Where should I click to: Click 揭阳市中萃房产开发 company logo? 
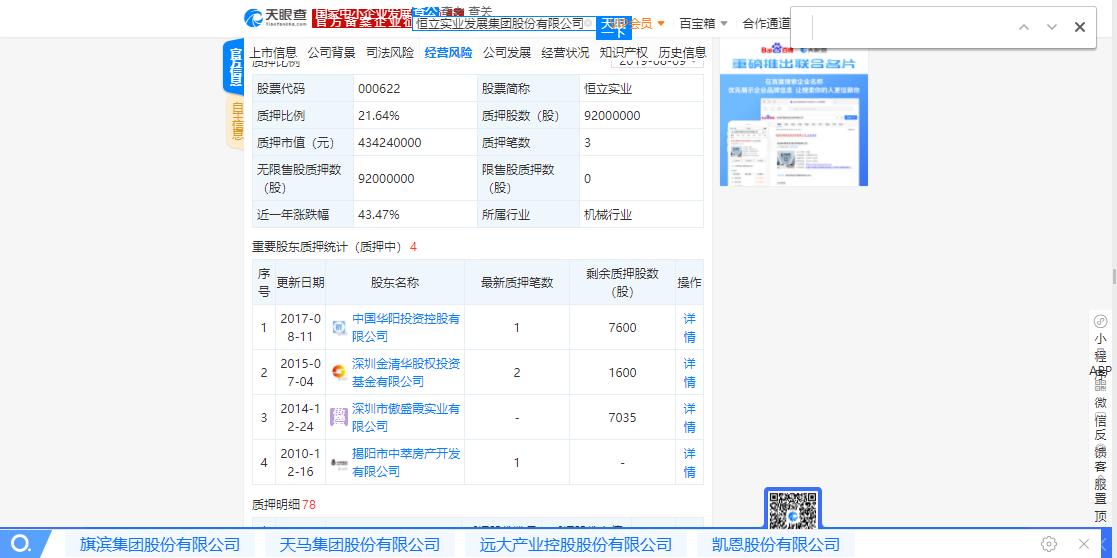339,463
